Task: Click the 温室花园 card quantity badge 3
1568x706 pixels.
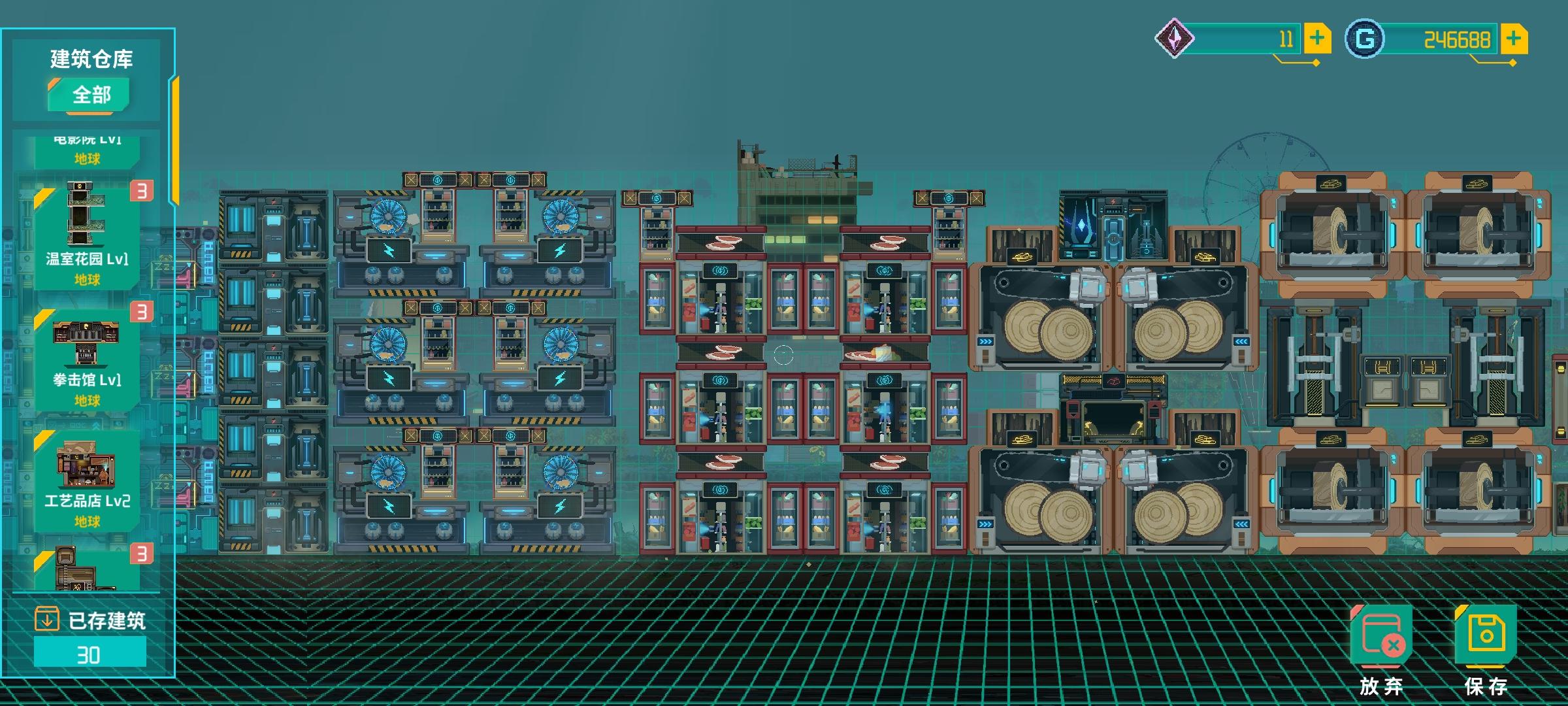Action: [x=142, y=190]
